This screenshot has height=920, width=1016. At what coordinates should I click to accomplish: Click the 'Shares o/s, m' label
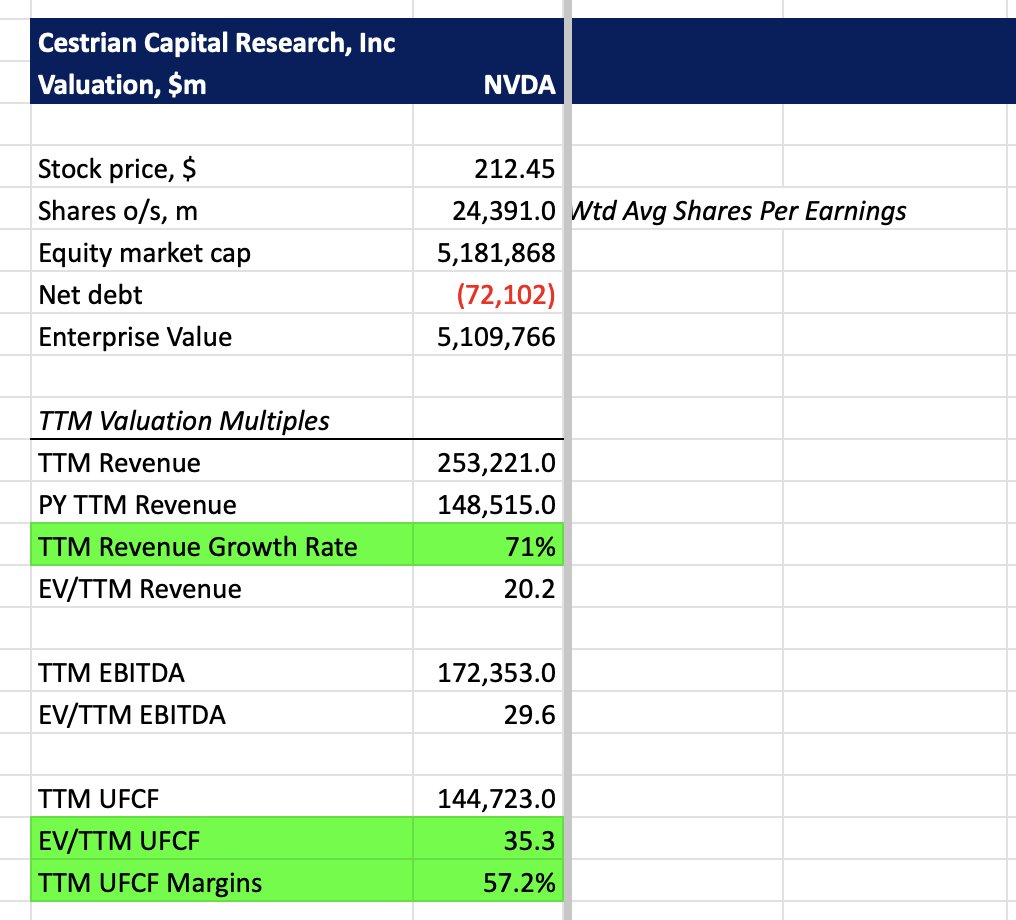click(117, 211)
